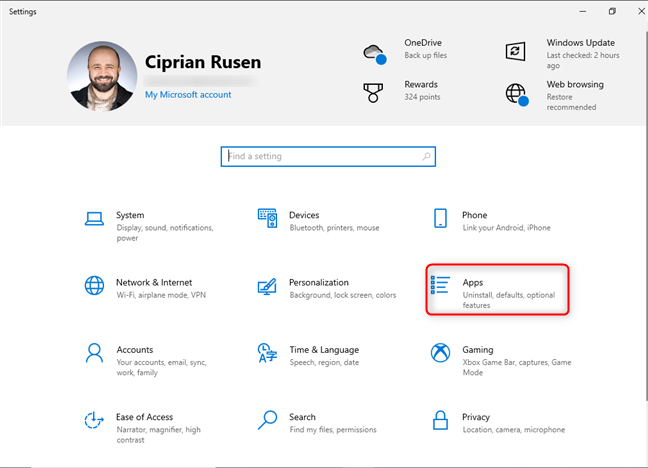
Task: Click 'Link your Android, iPhone' description
Action: pyautogui.click(x=506, y=228)
